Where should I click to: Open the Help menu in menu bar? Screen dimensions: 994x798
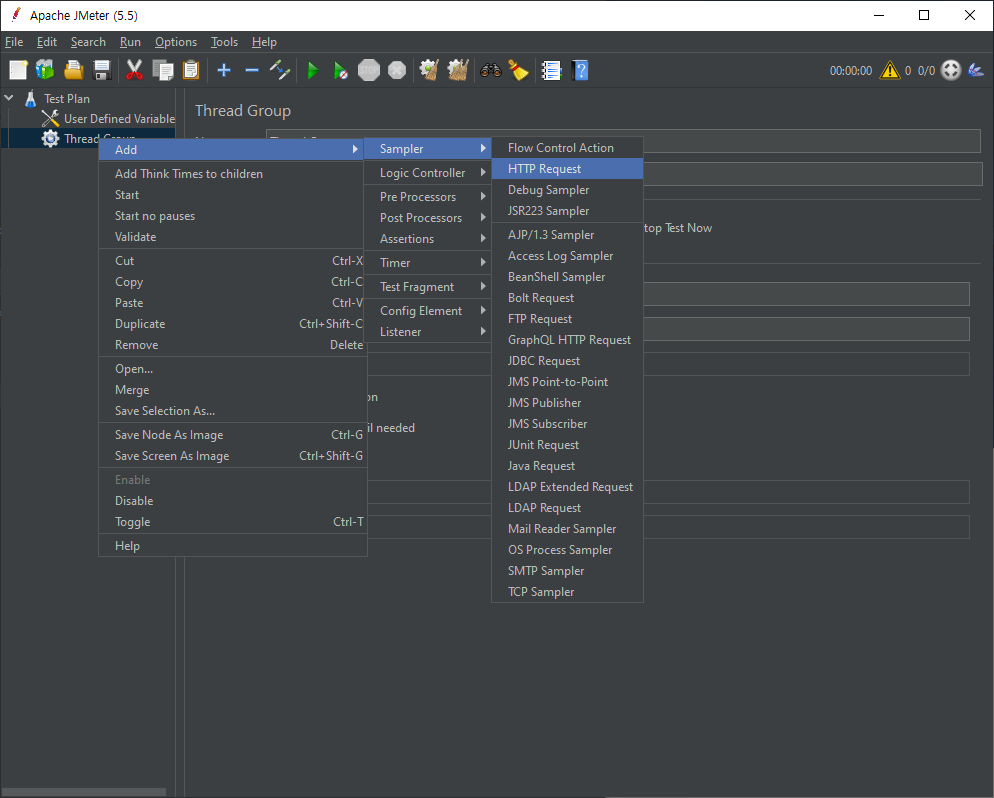tap(264, 42)
